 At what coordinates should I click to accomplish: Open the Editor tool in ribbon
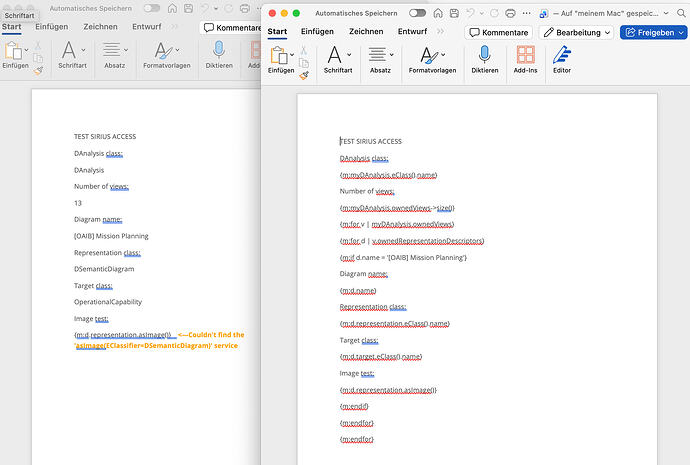pyautogui.click(x=562, y=59)
